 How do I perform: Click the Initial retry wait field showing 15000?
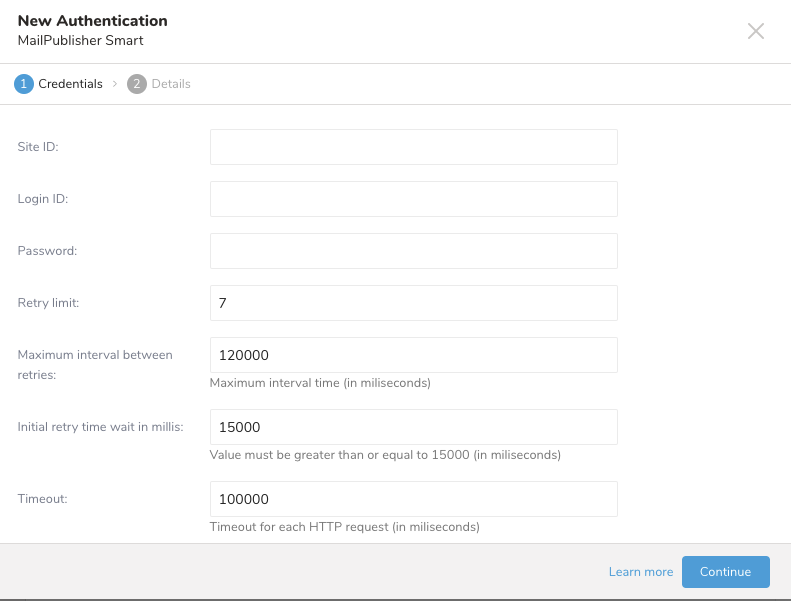pyautogui.click(x=413, y=427)
